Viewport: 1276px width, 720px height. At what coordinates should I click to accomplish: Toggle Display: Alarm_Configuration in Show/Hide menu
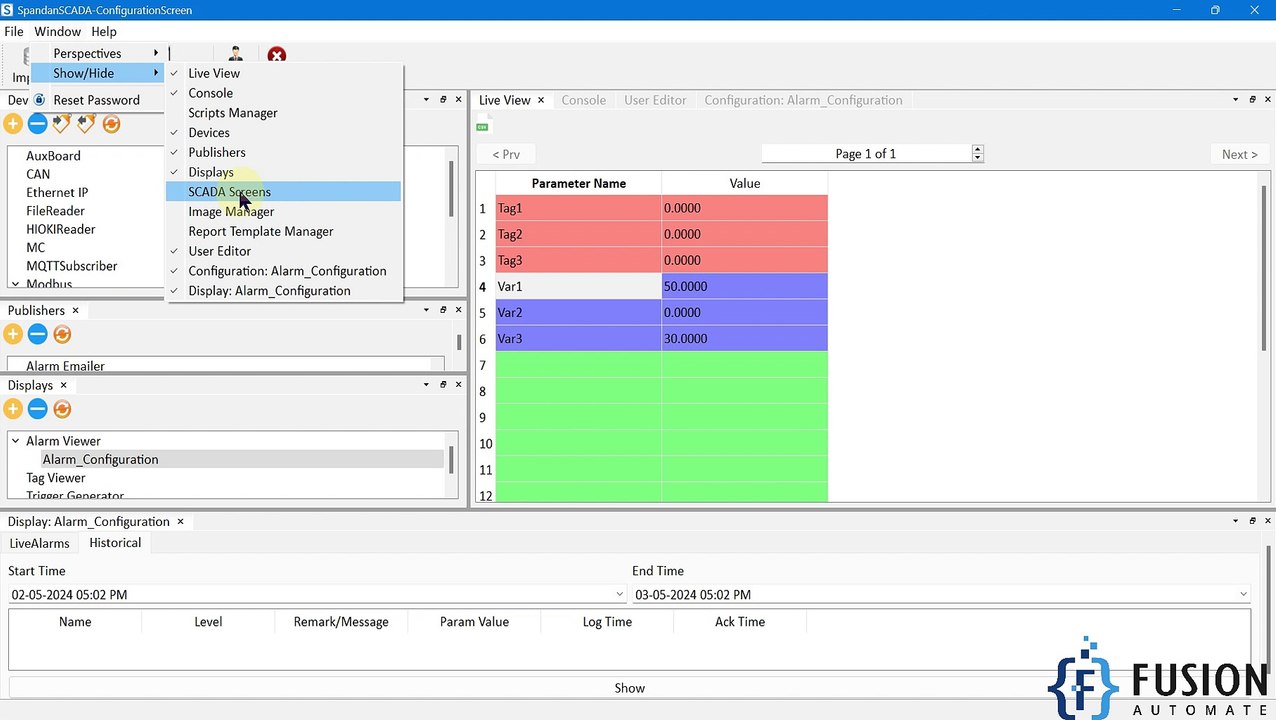(x=284, y=291)
